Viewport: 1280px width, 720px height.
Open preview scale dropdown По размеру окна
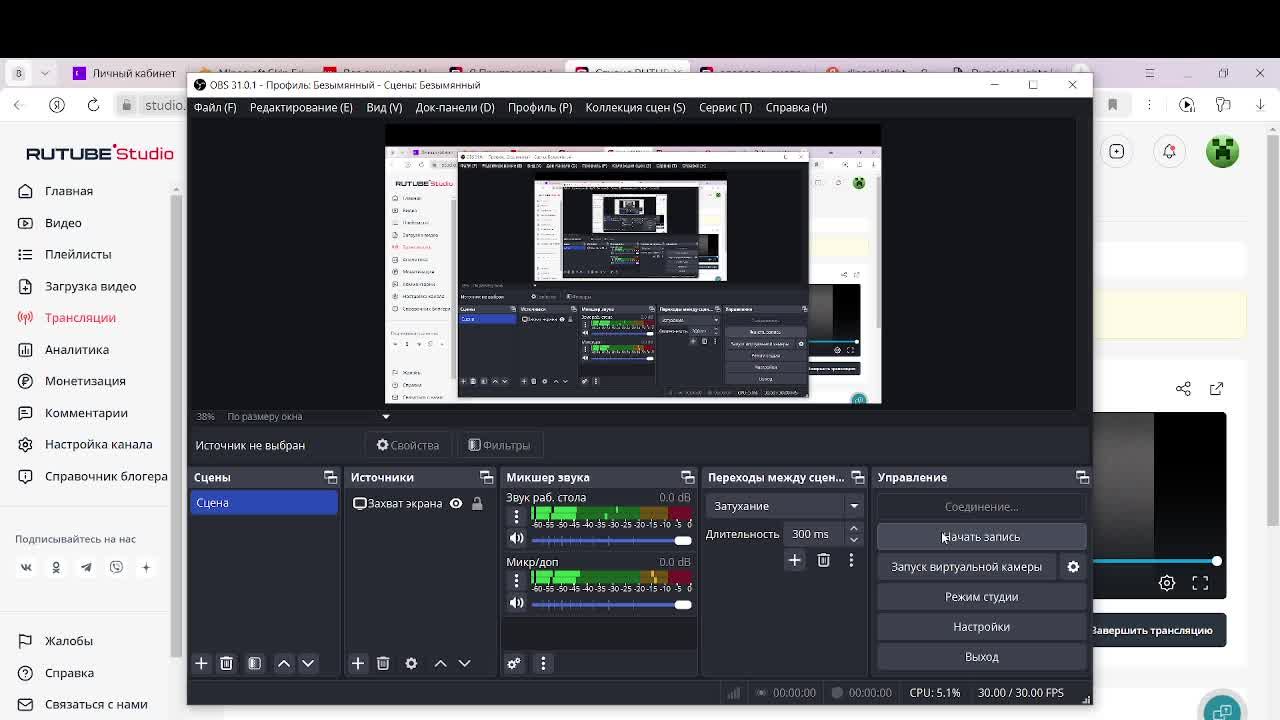click(386, 416)
